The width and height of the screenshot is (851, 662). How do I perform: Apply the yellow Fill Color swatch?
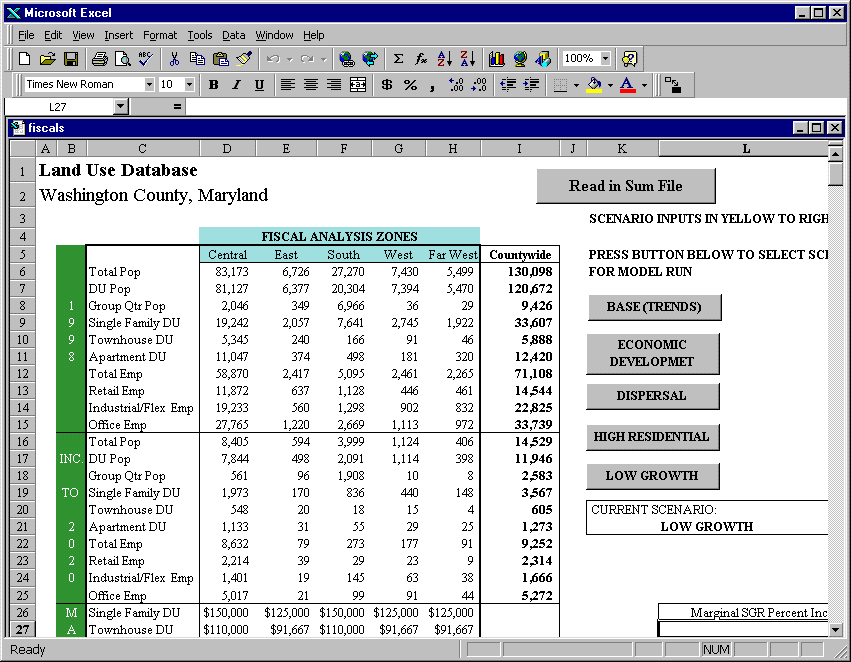tap(595, 85)
